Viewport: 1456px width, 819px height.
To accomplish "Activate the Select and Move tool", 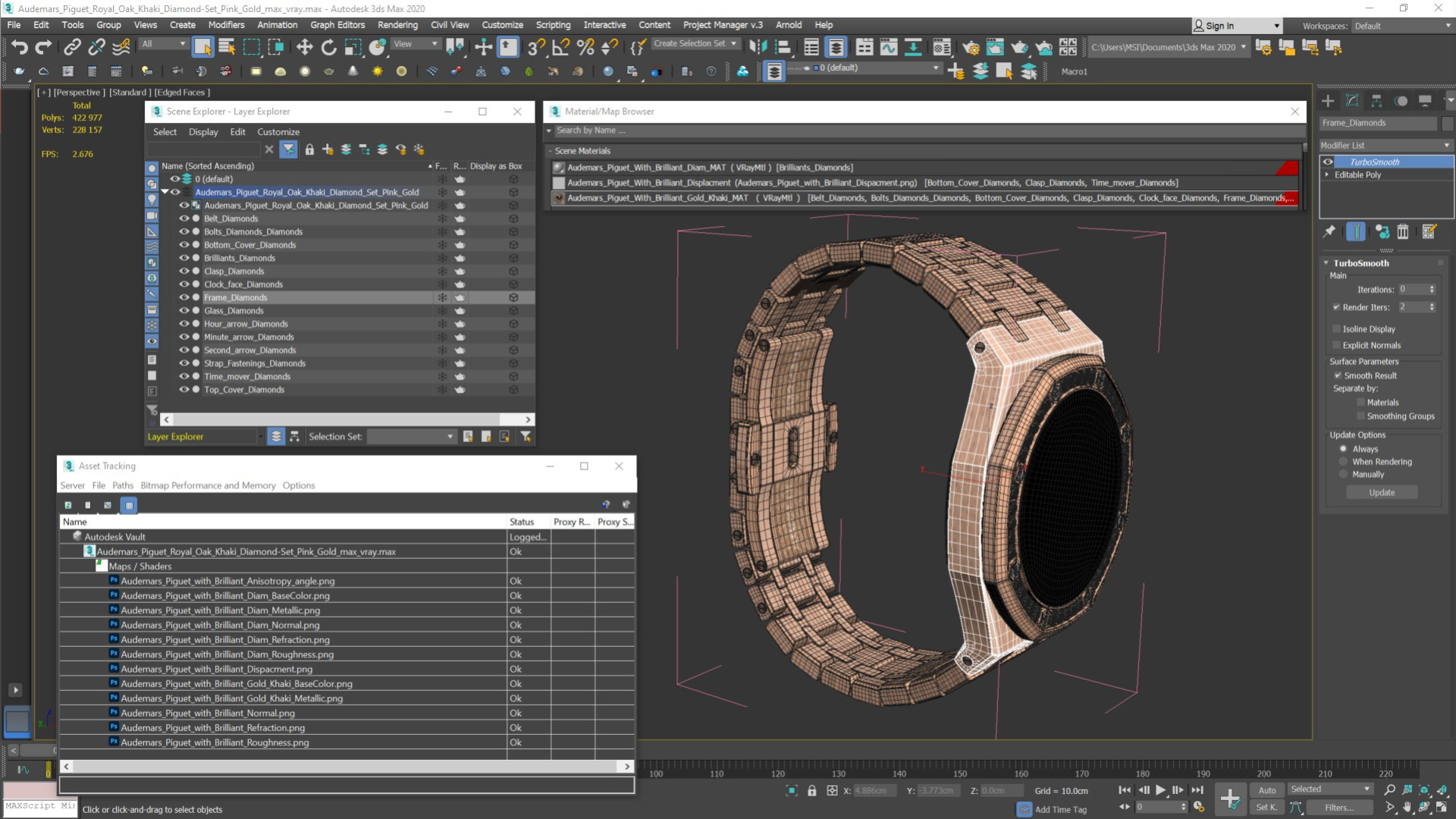I will [x=304, y=47].
